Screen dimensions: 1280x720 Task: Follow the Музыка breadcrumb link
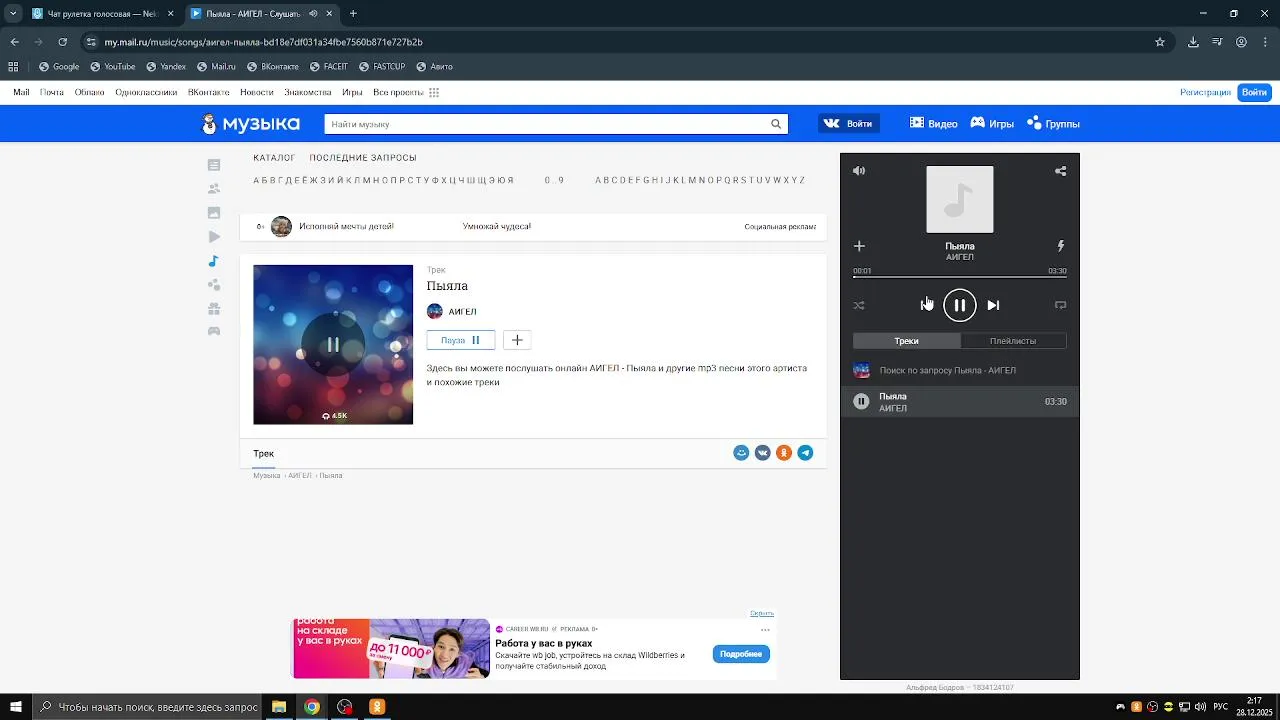click(267, 476)
